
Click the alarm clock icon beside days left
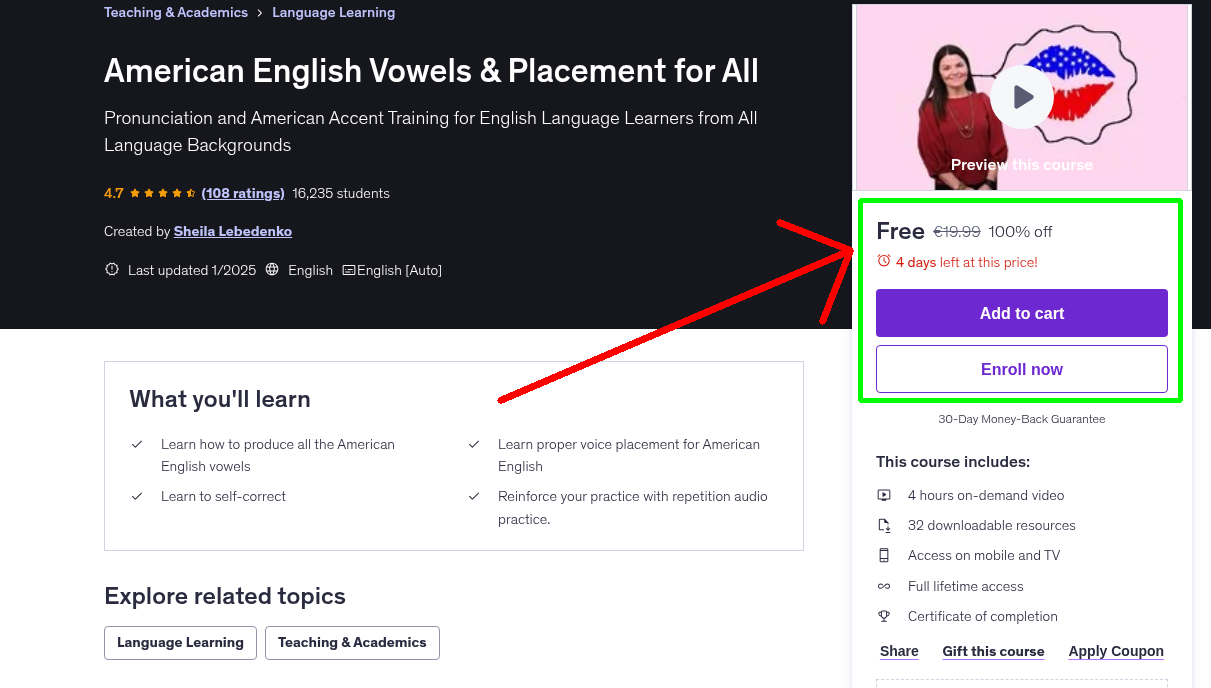pyautogui.click(x=883, y=261)
